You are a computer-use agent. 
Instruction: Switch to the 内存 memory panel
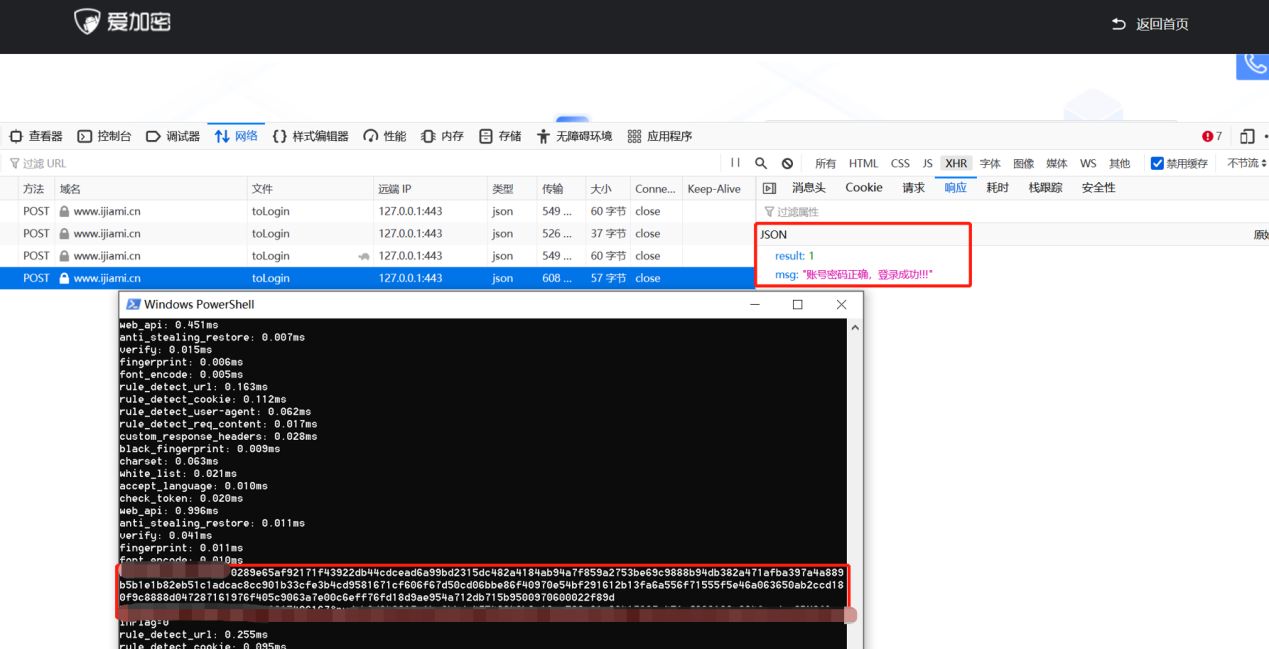(442, 136)
